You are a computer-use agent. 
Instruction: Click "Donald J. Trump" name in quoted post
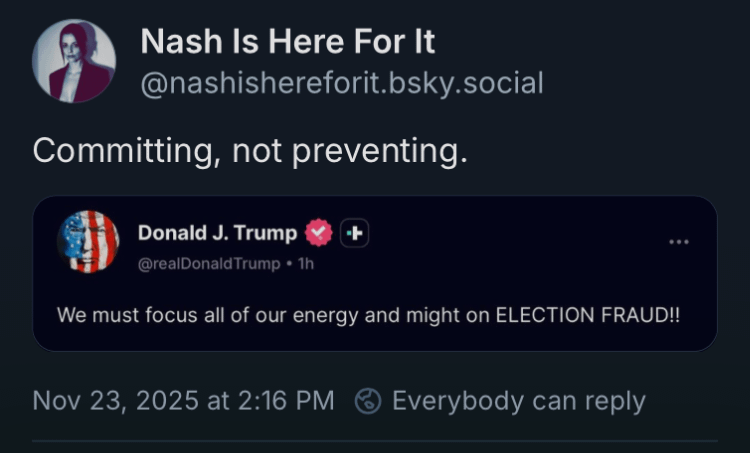[x=217, y=233]
